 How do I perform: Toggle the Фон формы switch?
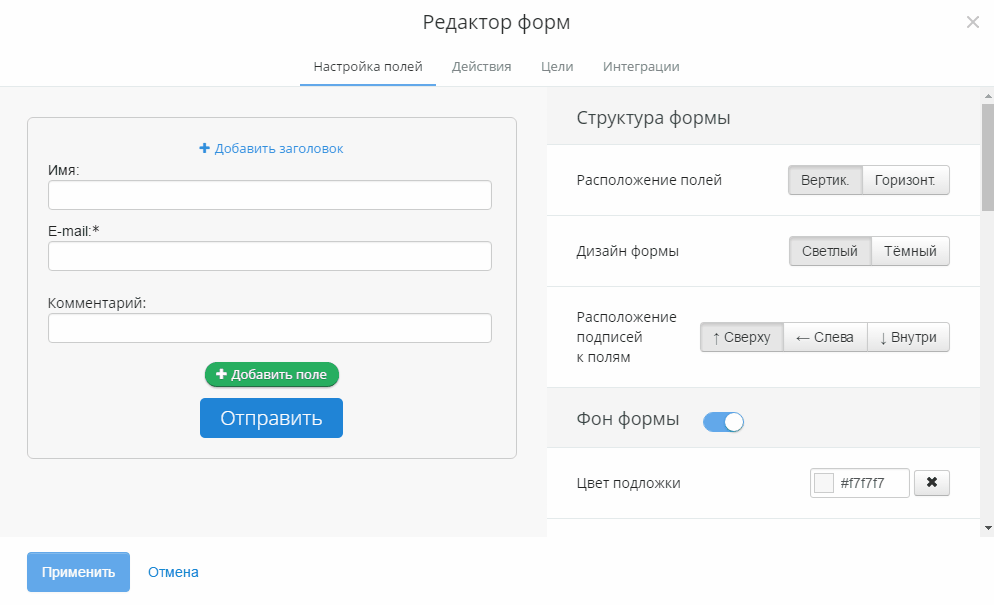click(723, 422)
